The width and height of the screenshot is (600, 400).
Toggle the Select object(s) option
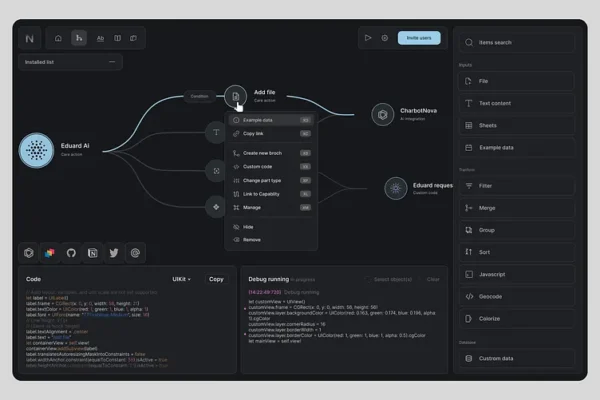392,279
